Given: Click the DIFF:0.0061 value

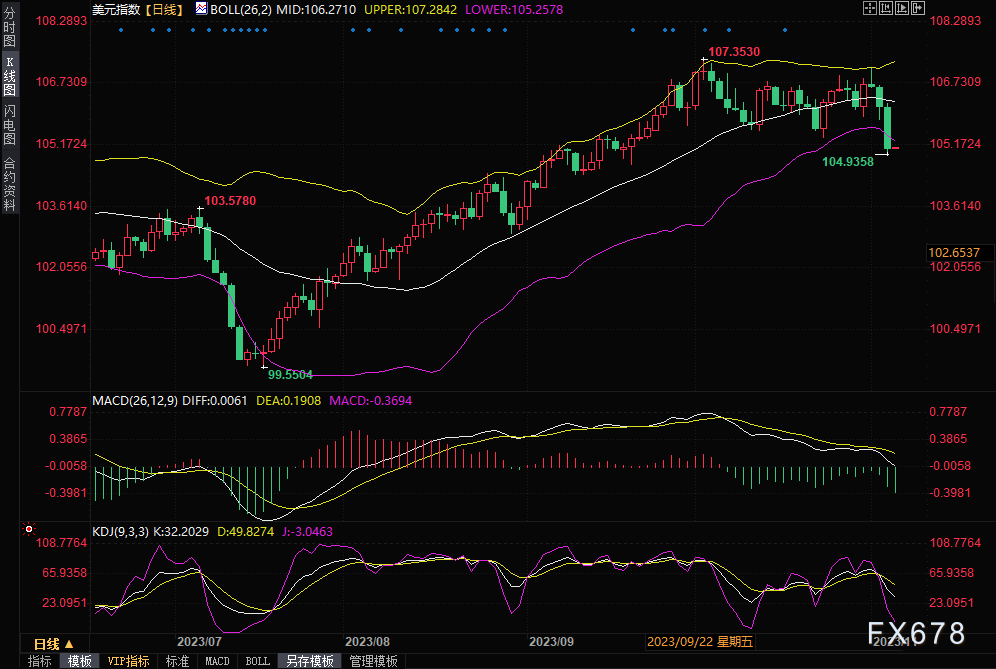Looking at the screenshot, I should 215,401.
